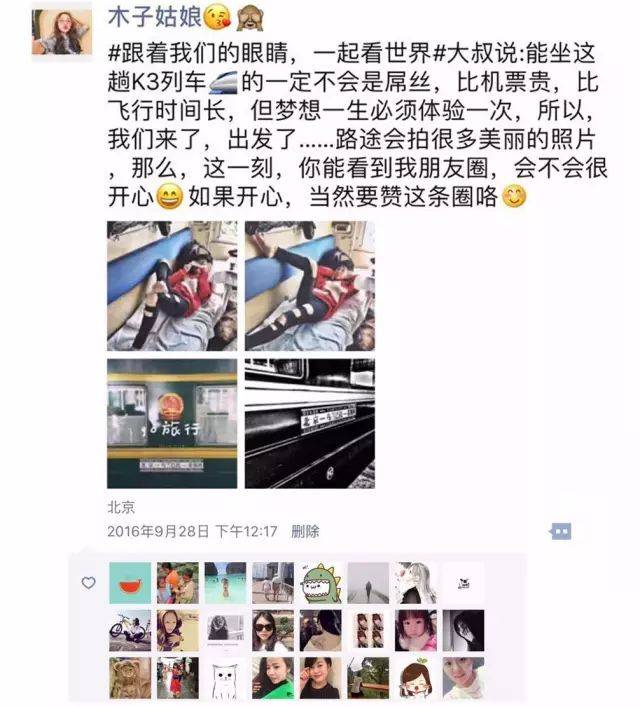640x707 pixels.
Task: View first photo of girl on train
Action: point(172,286)
